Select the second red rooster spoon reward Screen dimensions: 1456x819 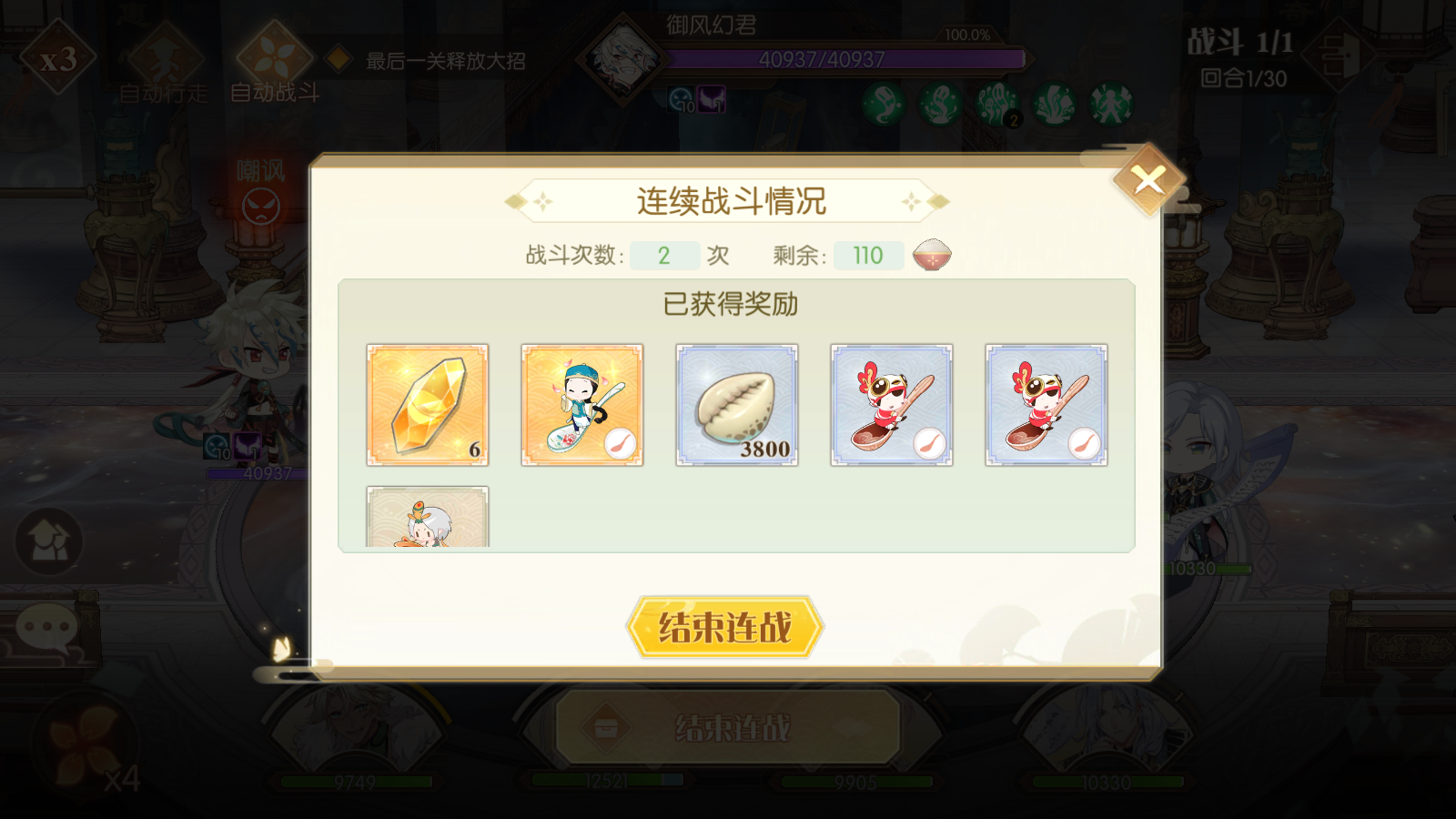point(1046,405)
